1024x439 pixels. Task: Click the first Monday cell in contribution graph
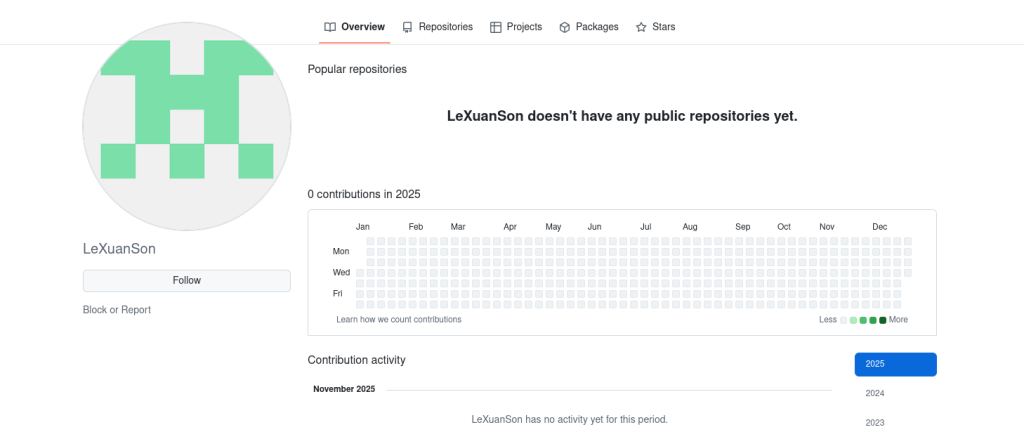click(x=371, y=251)
